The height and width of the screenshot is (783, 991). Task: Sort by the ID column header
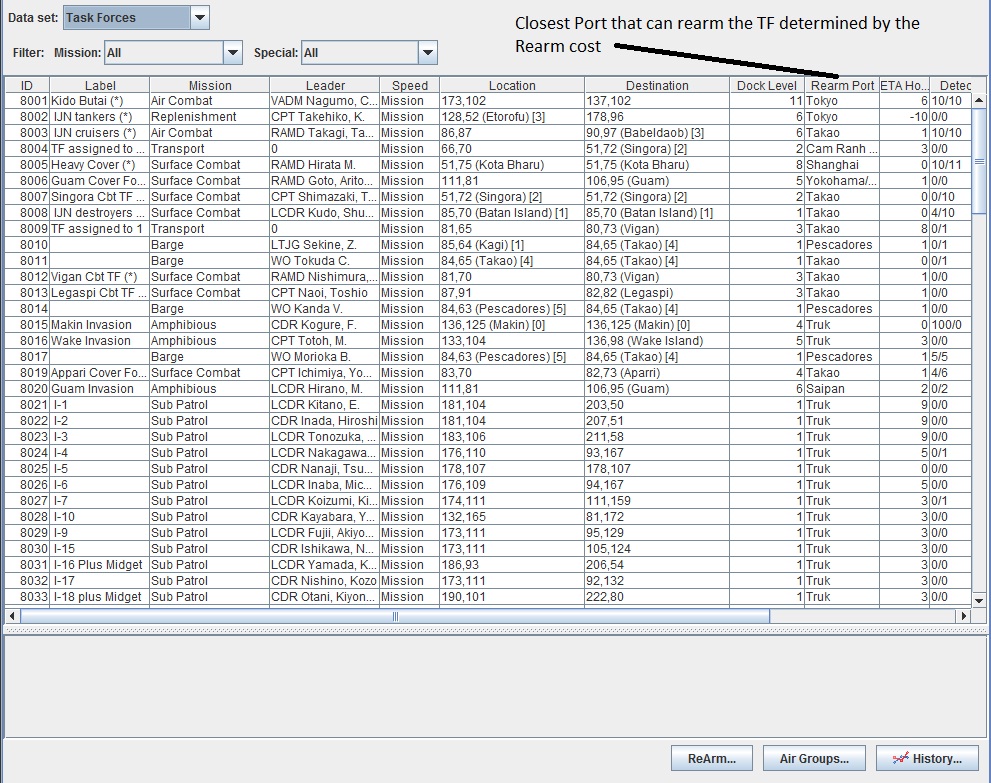point(27,85)
